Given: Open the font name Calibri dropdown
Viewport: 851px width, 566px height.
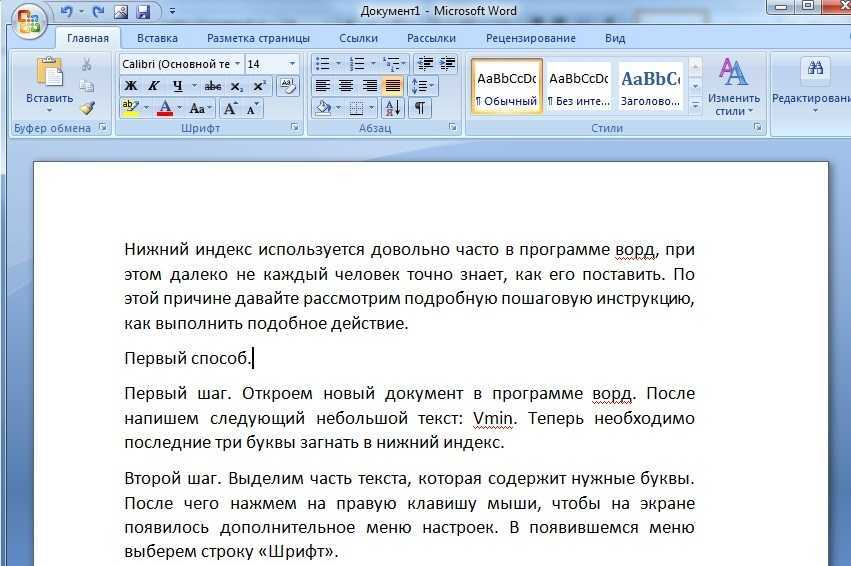Looking at the screenshot, I should click(x=237, y=64).
